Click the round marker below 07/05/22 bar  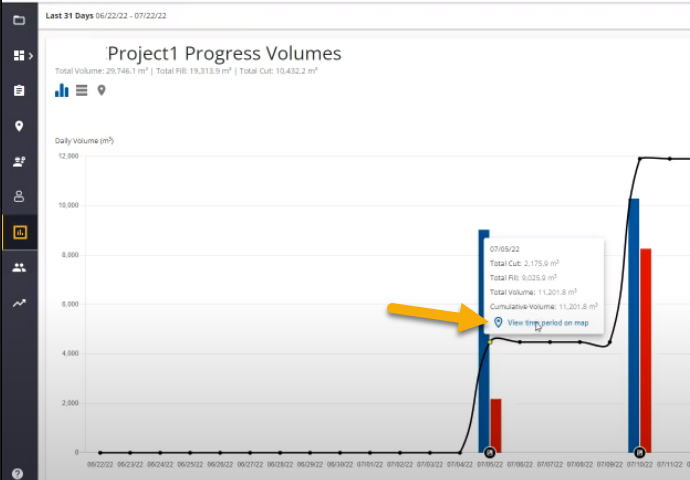tap(487, 453)
